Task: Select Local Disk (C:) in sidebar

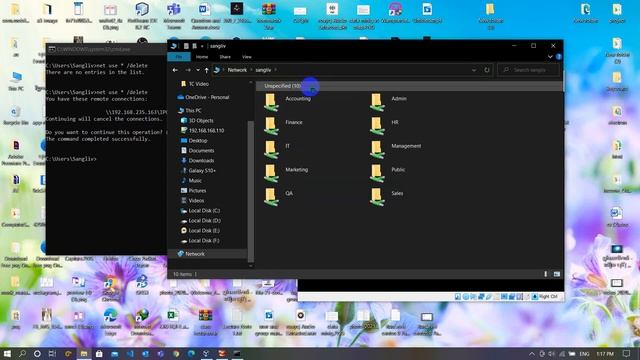Action: tap(200, 211)
